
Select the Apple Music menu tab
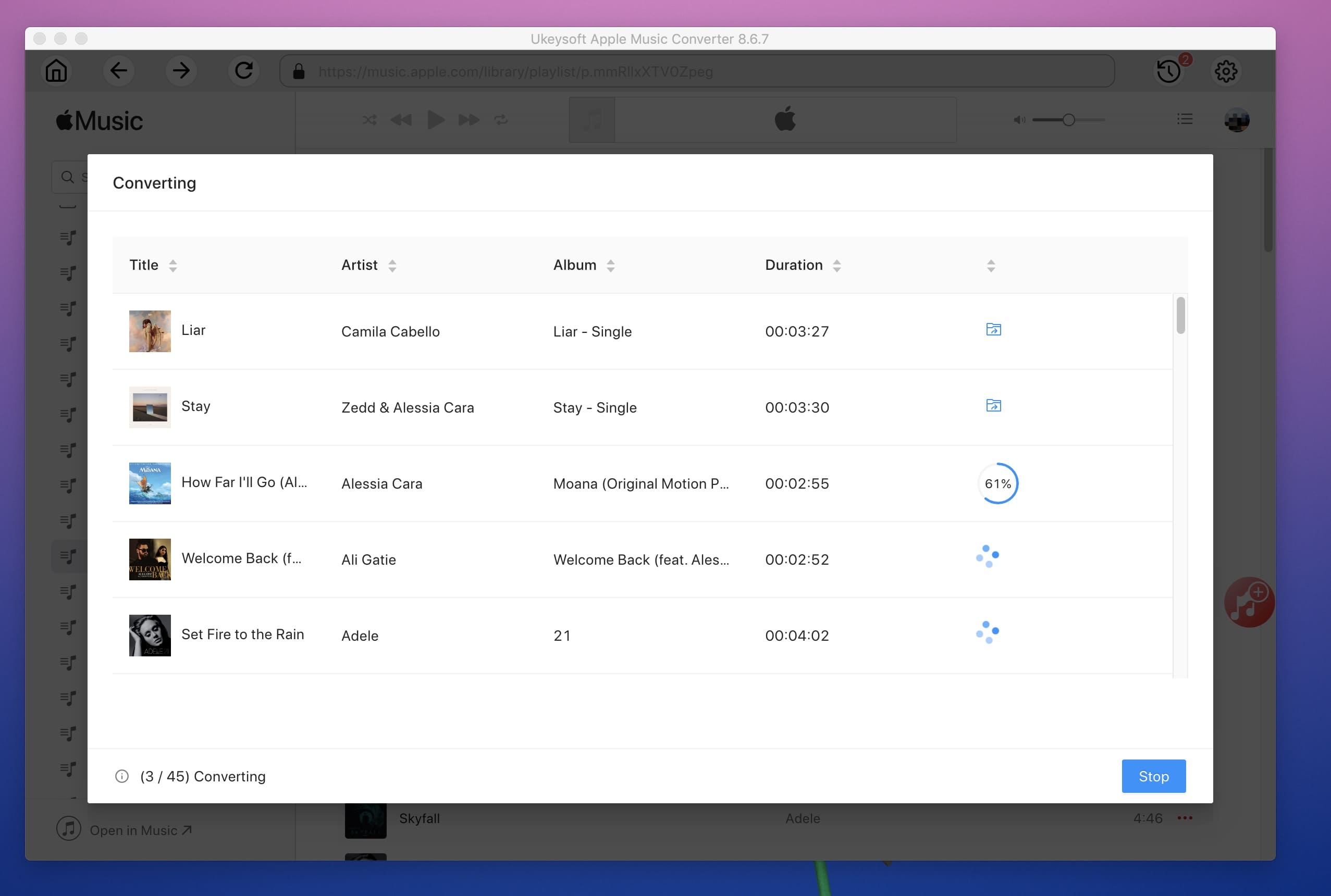[x=98, y=118]
